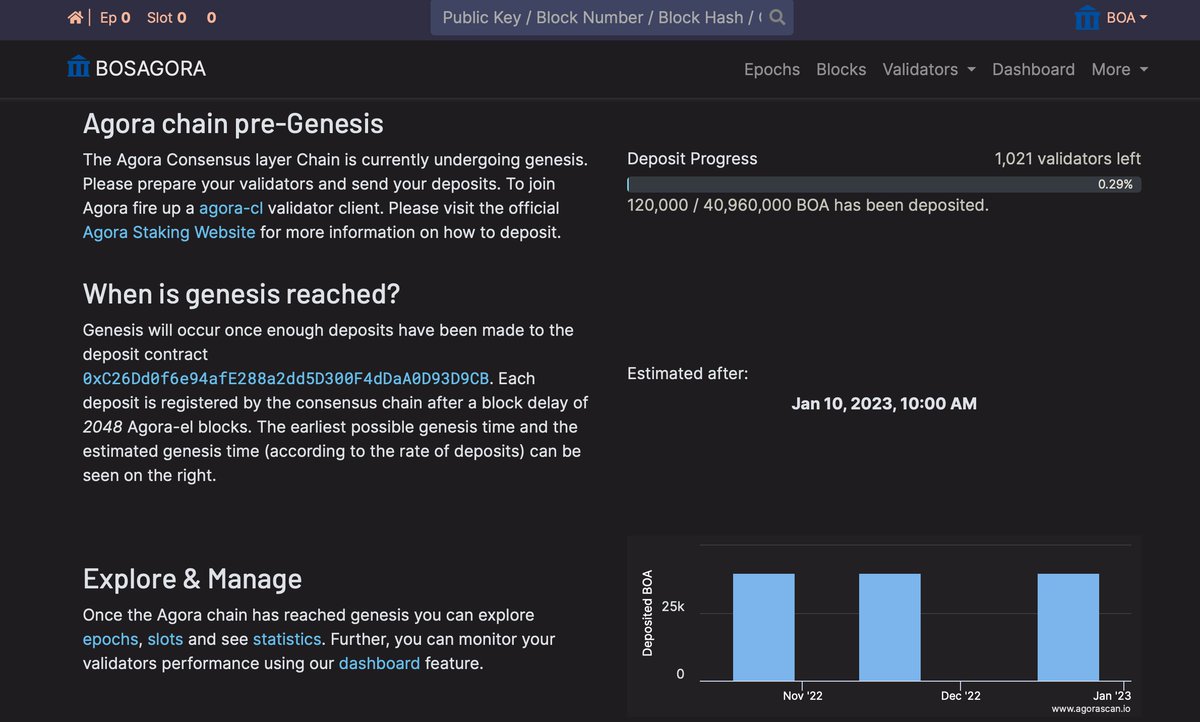This screenshot has height=722, width=1200.
Task: Click the Slot 0 indicator
Action: (167, 18)
